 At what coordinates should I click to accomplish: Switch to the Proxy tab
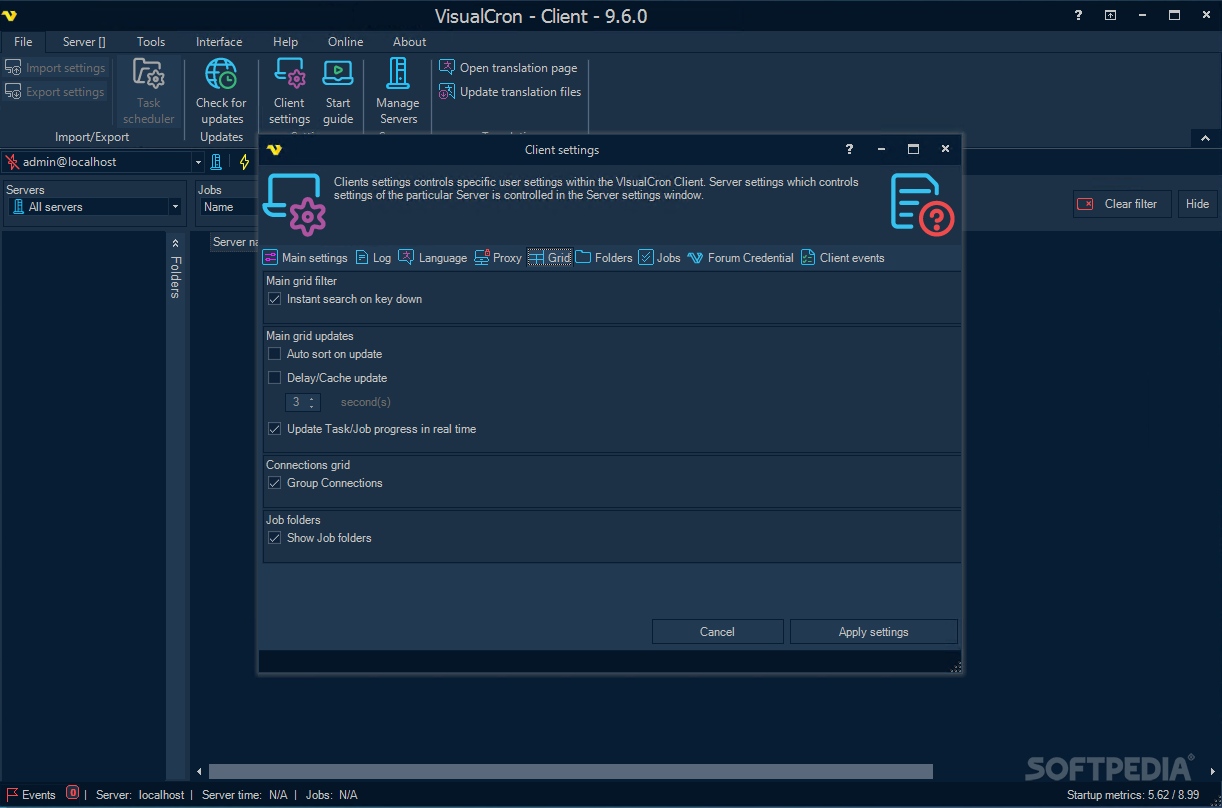click(498, 258)
